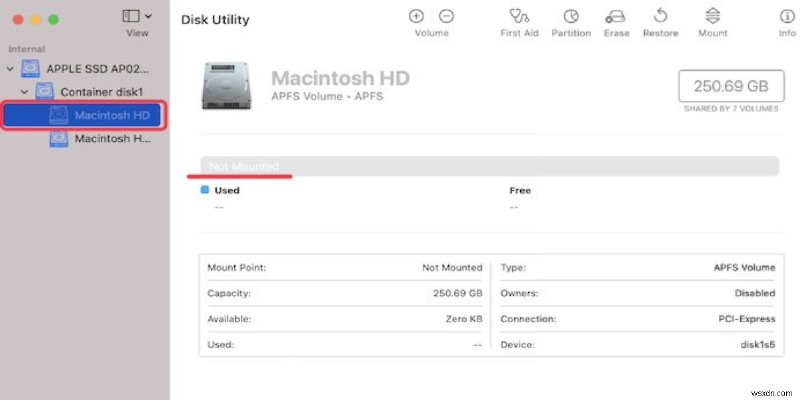This screenshot has width=800, height=400.
Task: Choose the Restore toolbar icon
Action: pyautogui.click(x=660, y=16)
